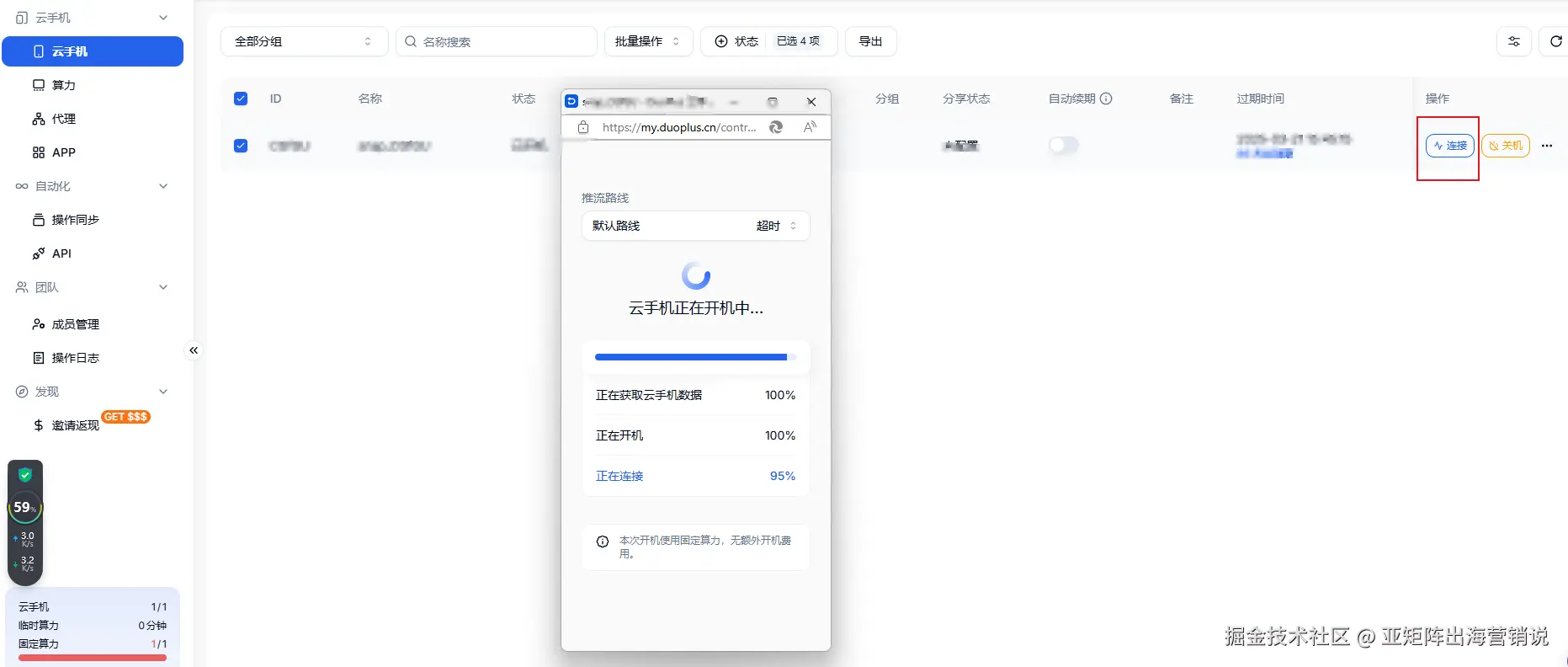Collapse the sidebar with double-arrow button
The width and height of the screenshot is (1568, 667).
(194, 350)
